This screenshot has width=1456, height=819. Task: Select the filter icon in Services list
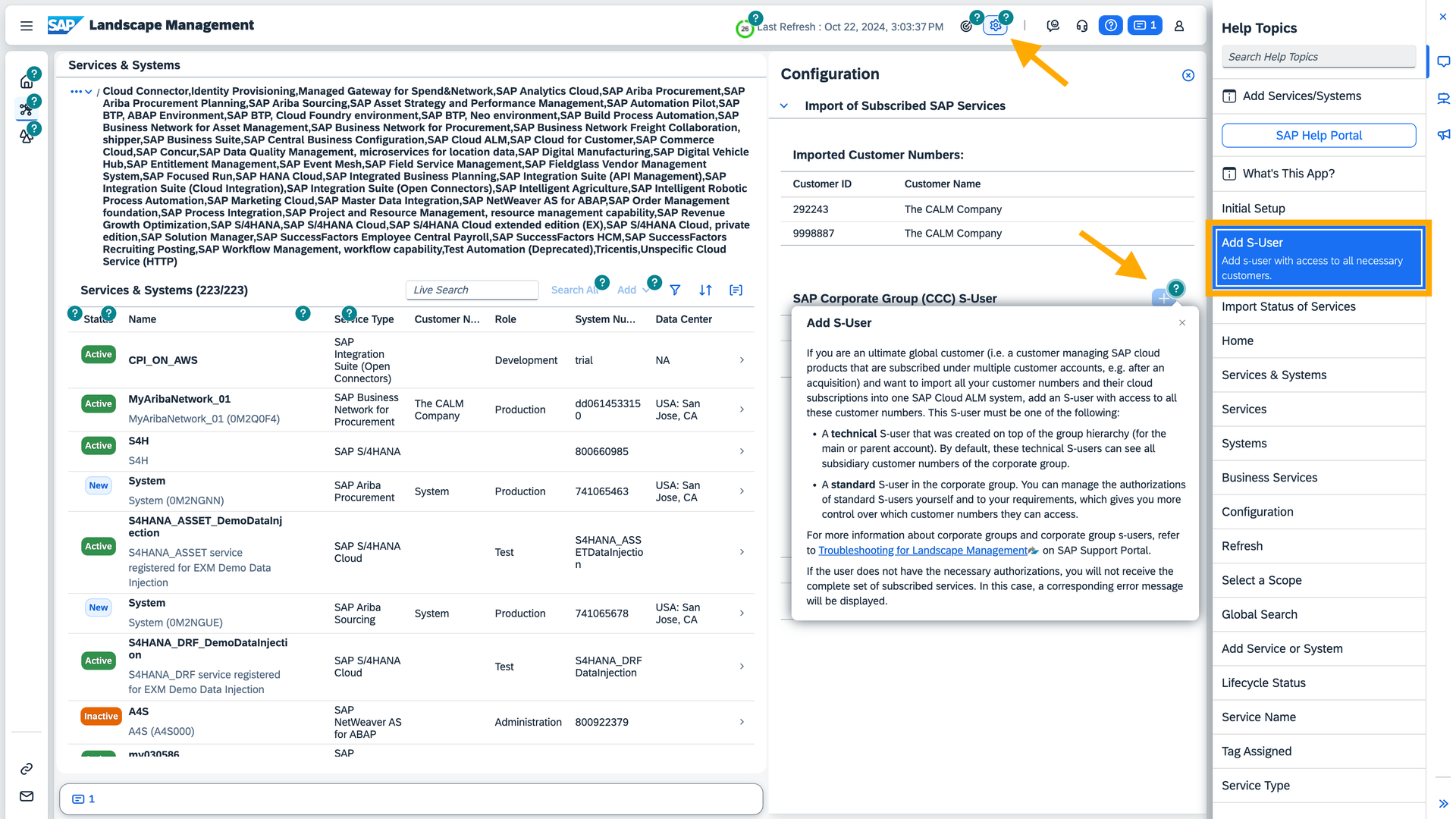pyautogui.click(x=675, y=290)
